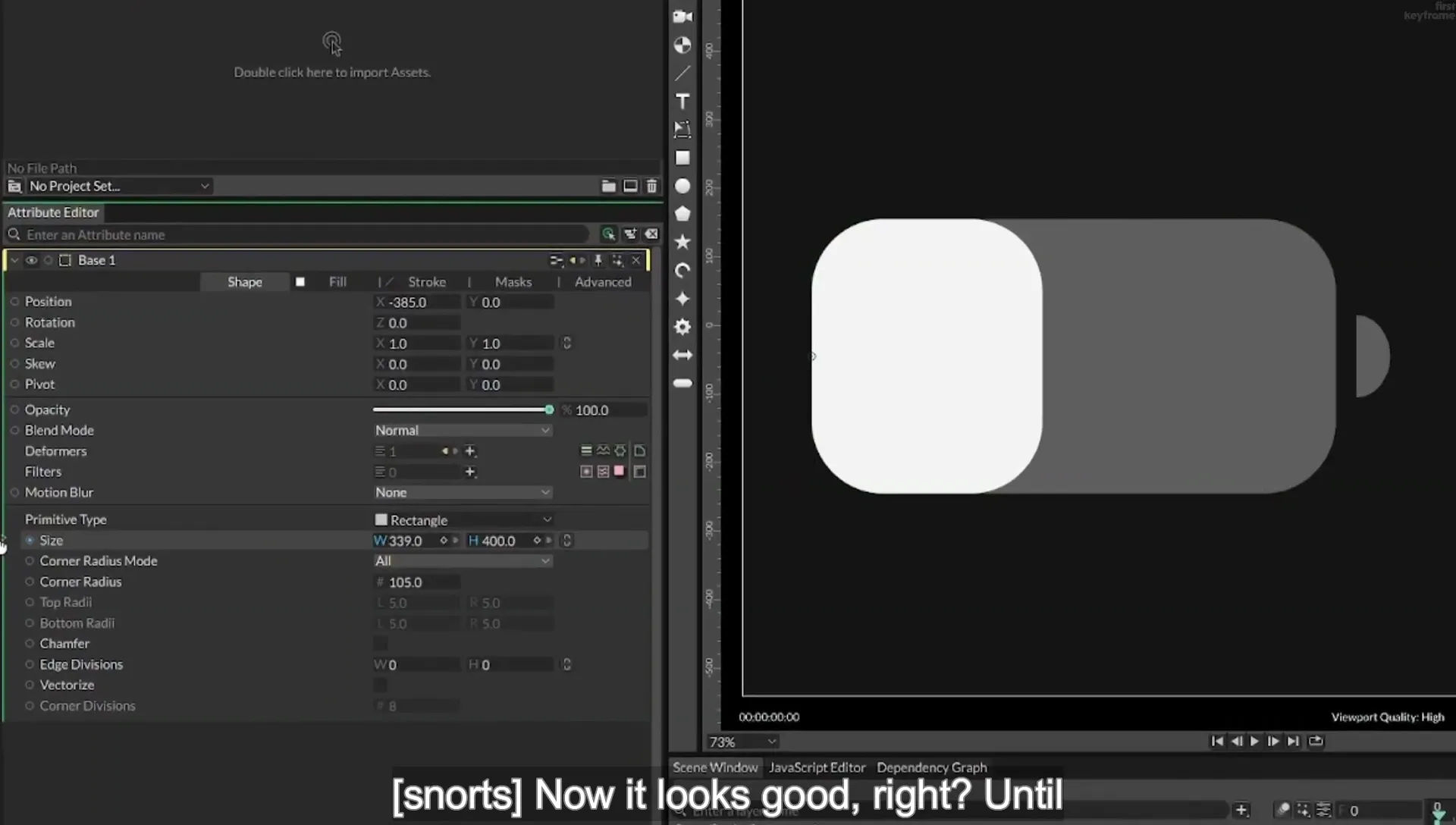Open the JavaScript Editor tab
1456x825 pixels.
[x=817, y=767]
